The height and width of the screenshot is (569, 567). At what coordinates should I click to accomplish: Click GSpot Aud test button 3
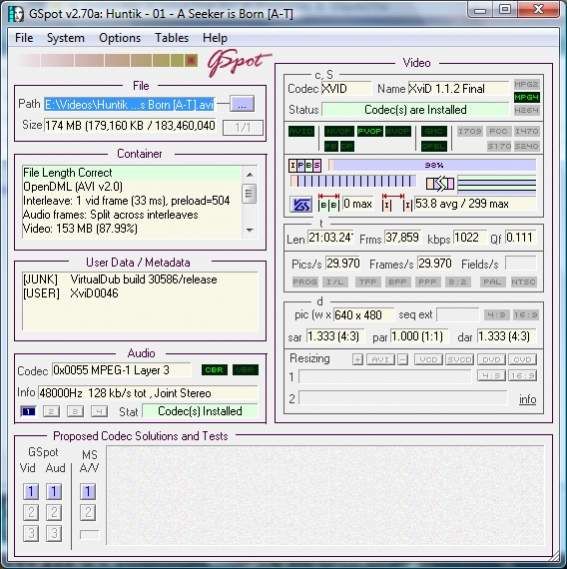tap(54, 533)
